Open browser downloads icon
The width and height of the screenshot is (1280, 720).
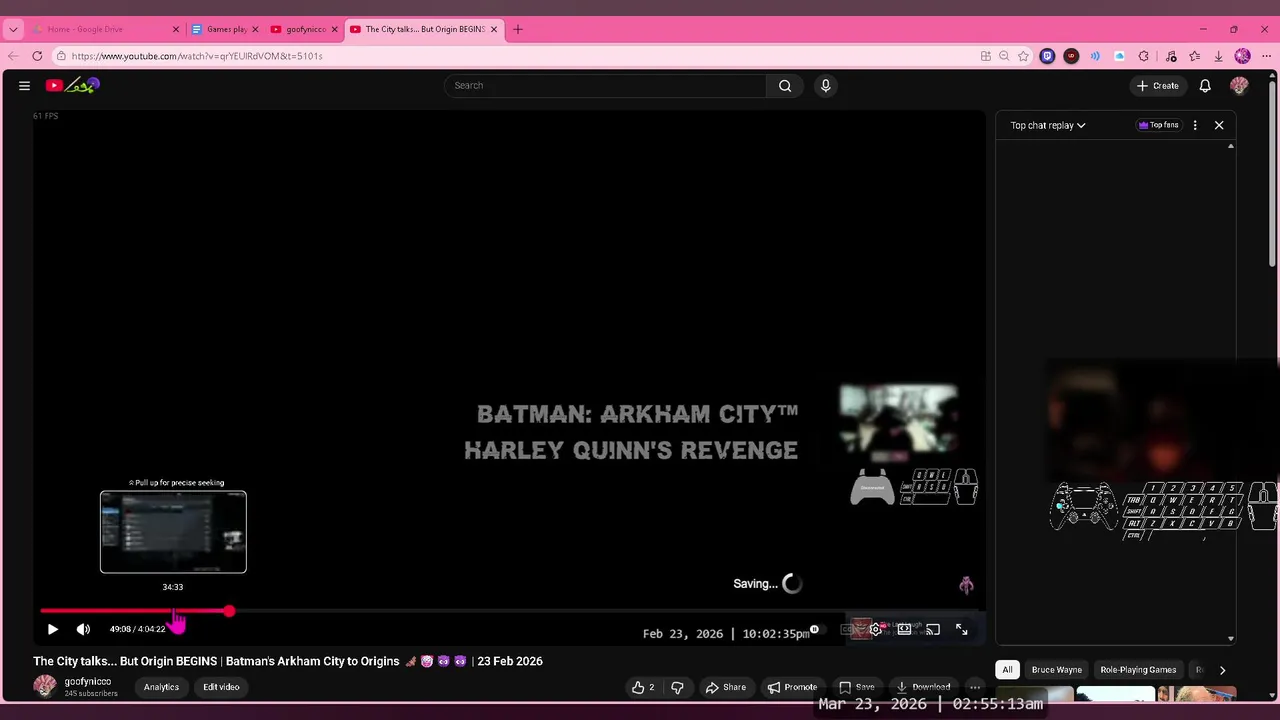tap(1218, 56)
